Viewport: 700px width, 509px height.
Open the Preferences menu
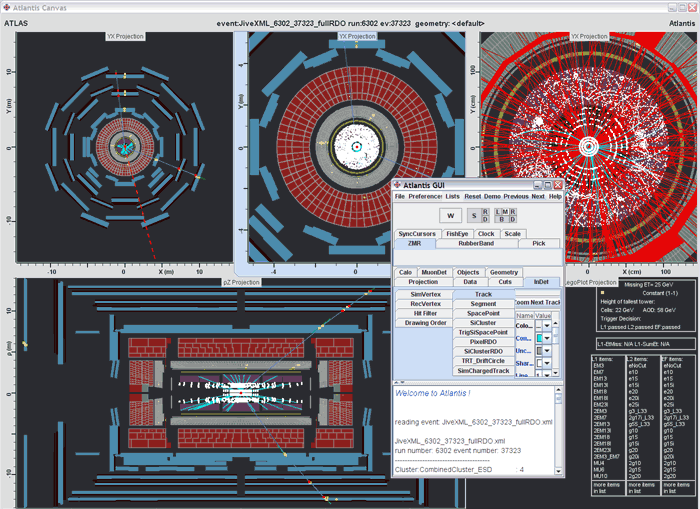tap(425, 196)
